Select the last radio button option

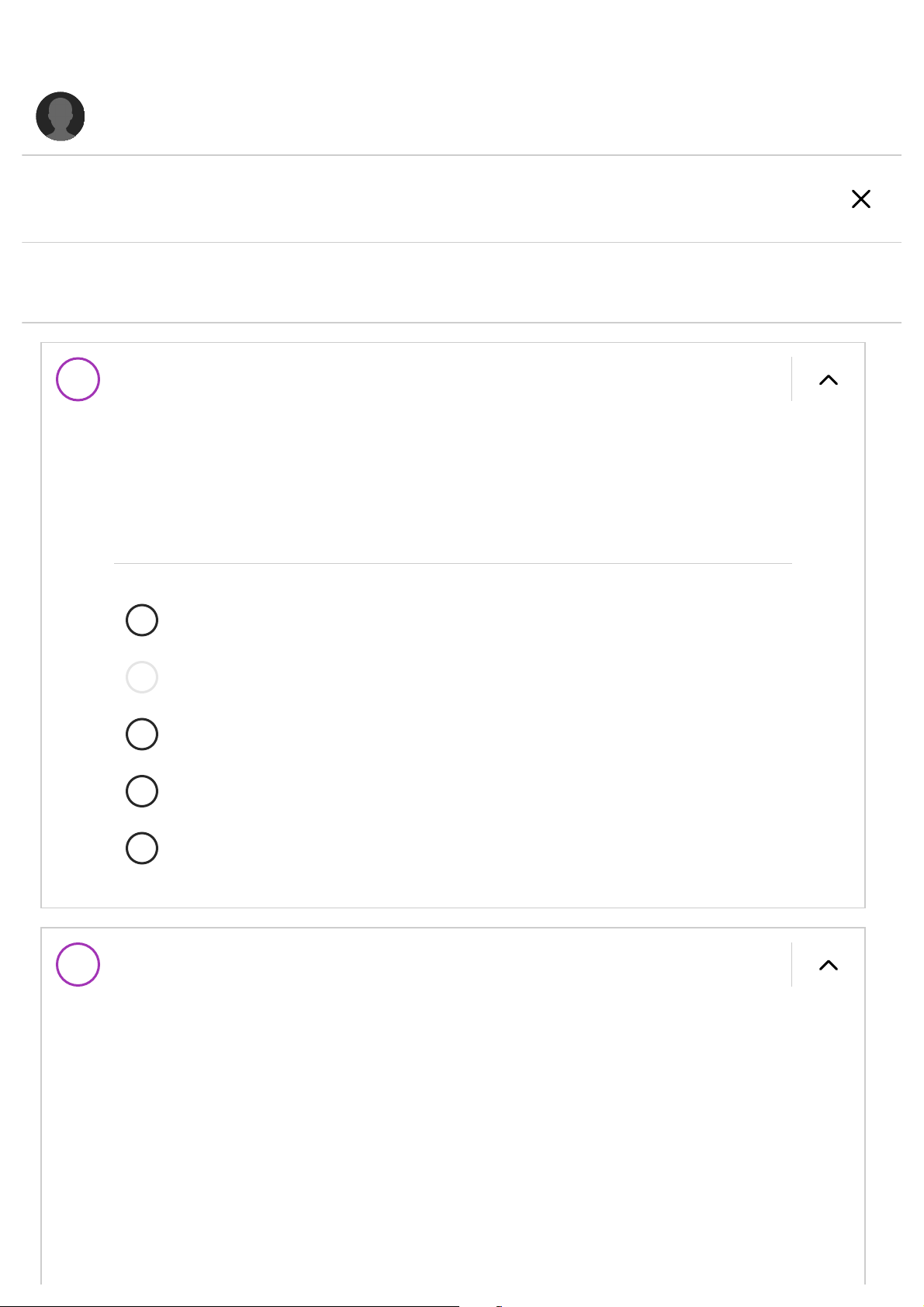point(142,848)
